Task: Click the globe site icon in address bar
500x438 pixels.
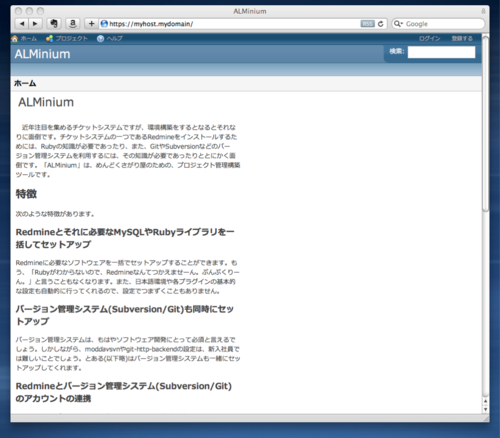Action: pos(104,24)
